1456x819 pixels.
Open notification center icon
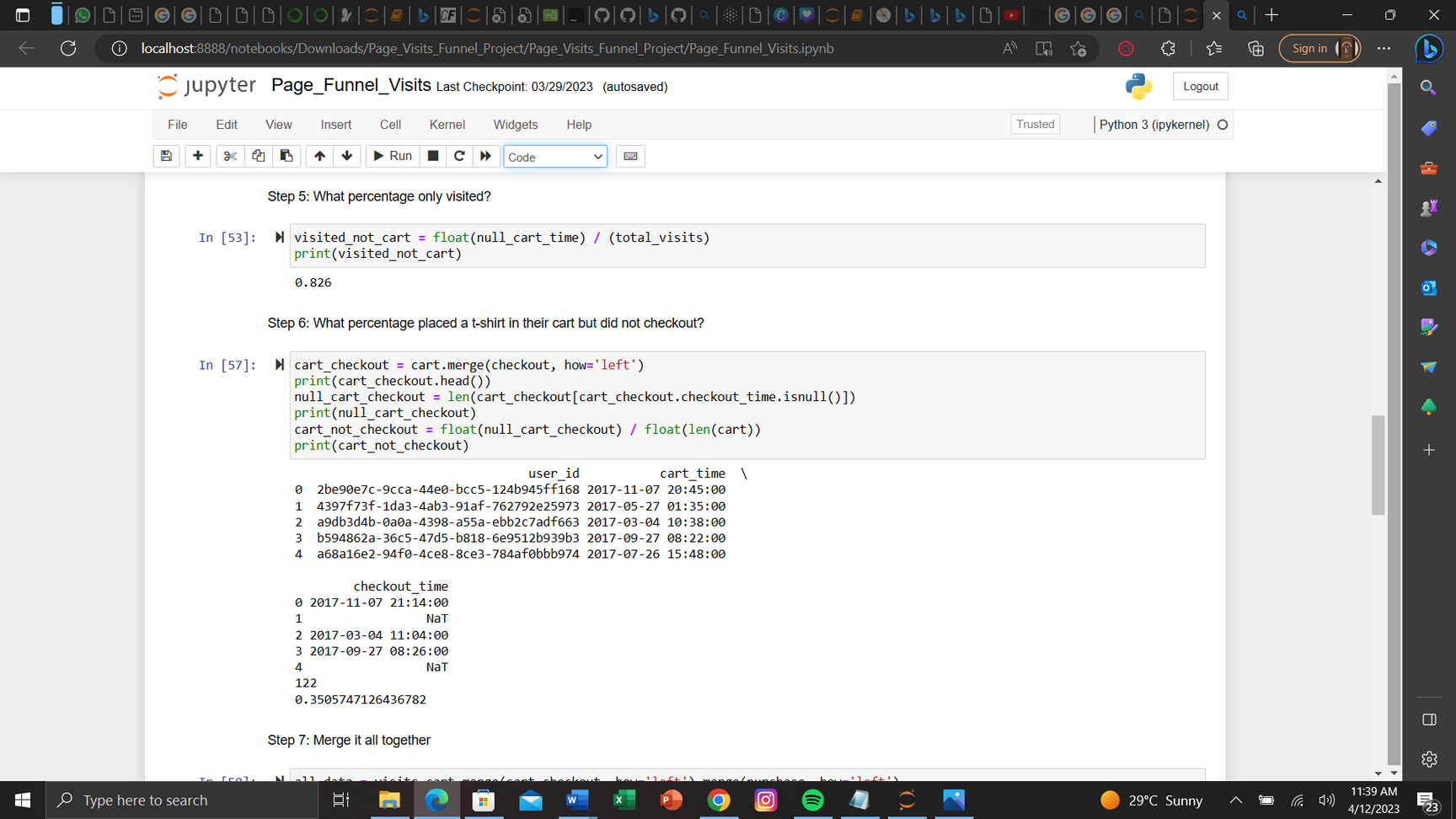coord(1427,800)
